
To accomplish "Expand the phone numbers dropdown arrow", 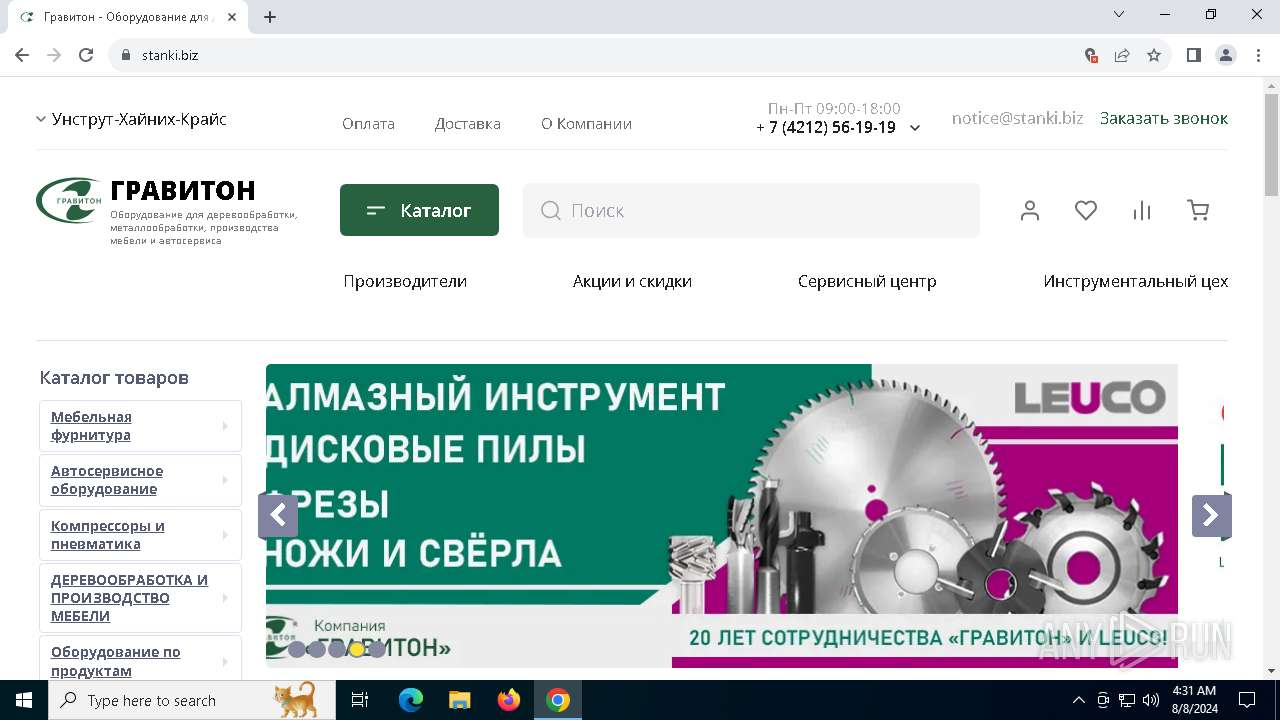I will coord(914,128).
